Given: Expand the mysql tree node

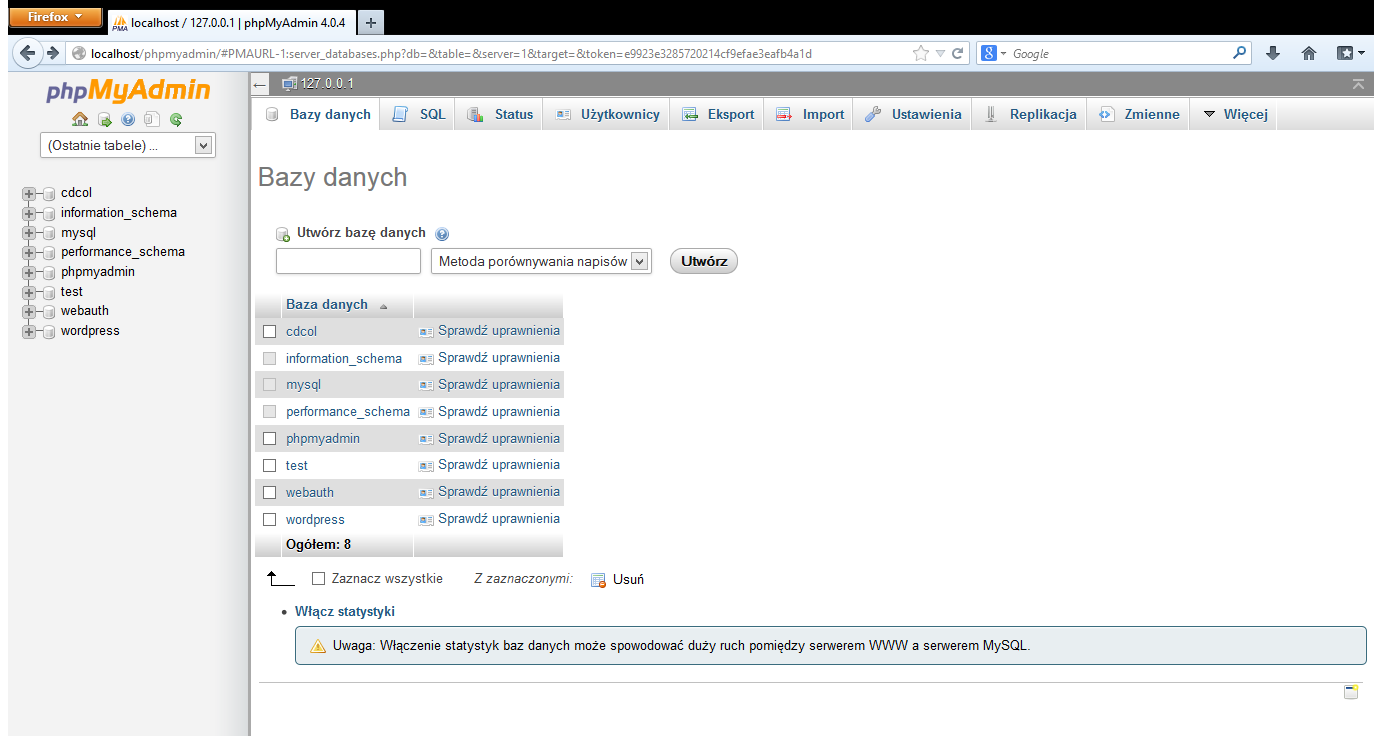Looking at the screenshot, I should click(x=29, y=233).
